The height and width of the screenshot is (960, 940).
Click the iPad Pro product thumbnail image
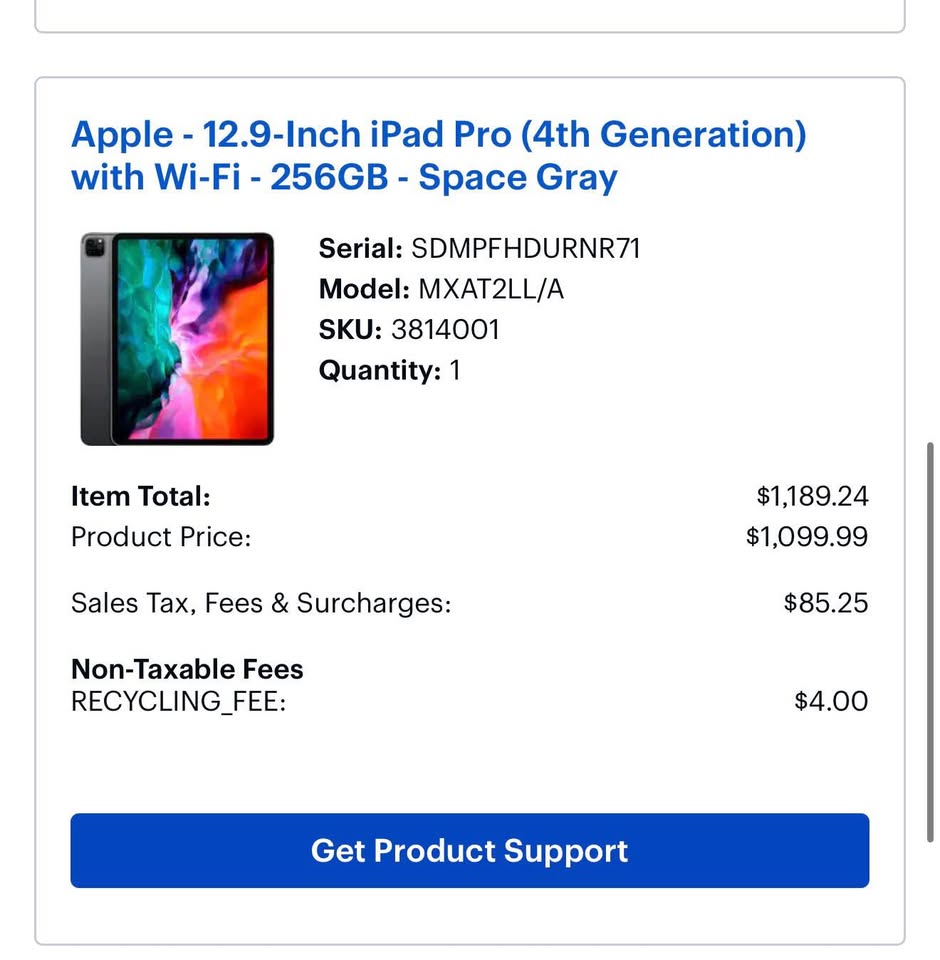click(177, 339)
